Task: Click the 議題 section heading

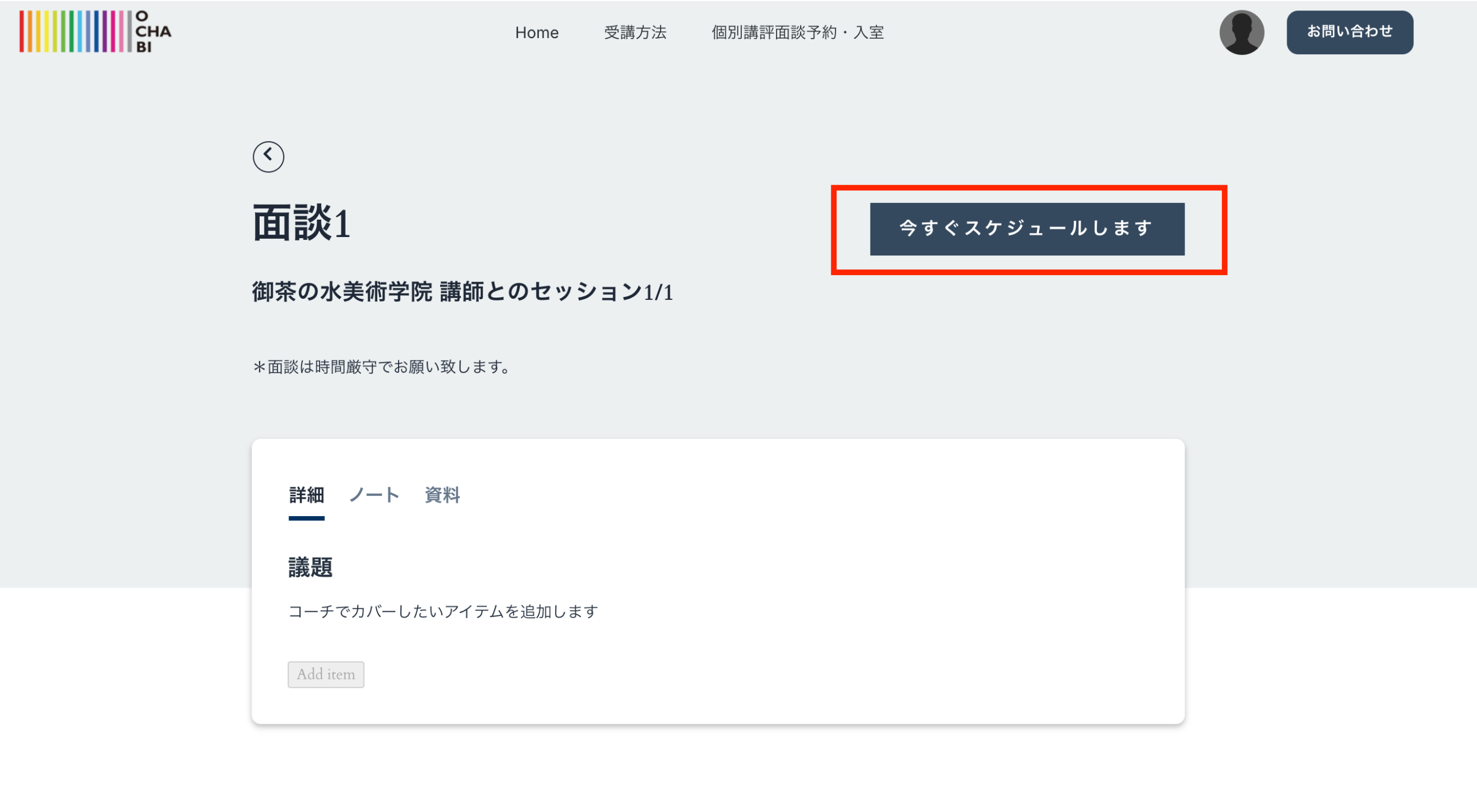Action: pyautogui.click(x=310, y=567)
